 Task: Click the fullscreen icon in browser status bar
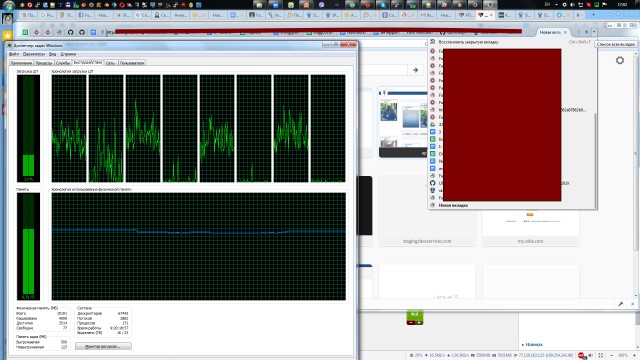pyautogui.click(x=600, y=356)
